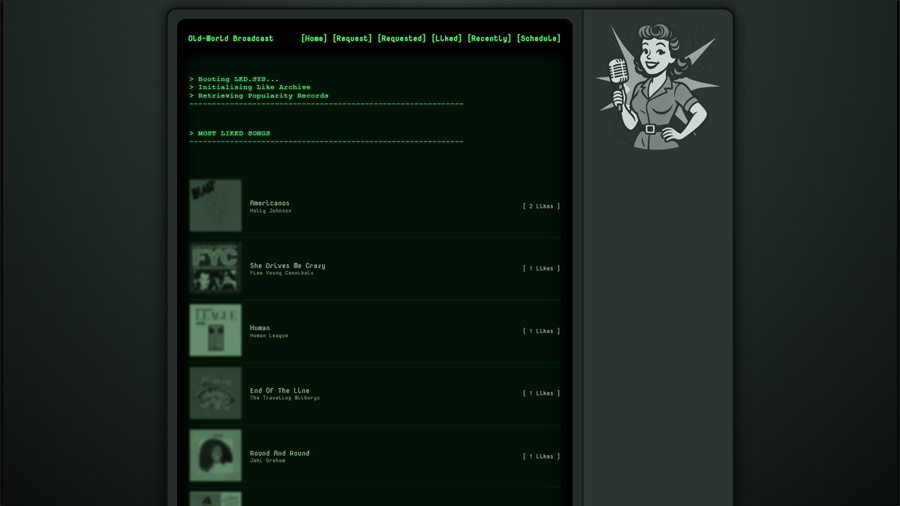Click the pin-up singer with microphone illustration
The image size is (900, 506).
pyautogui.click(x=658, y=86)
